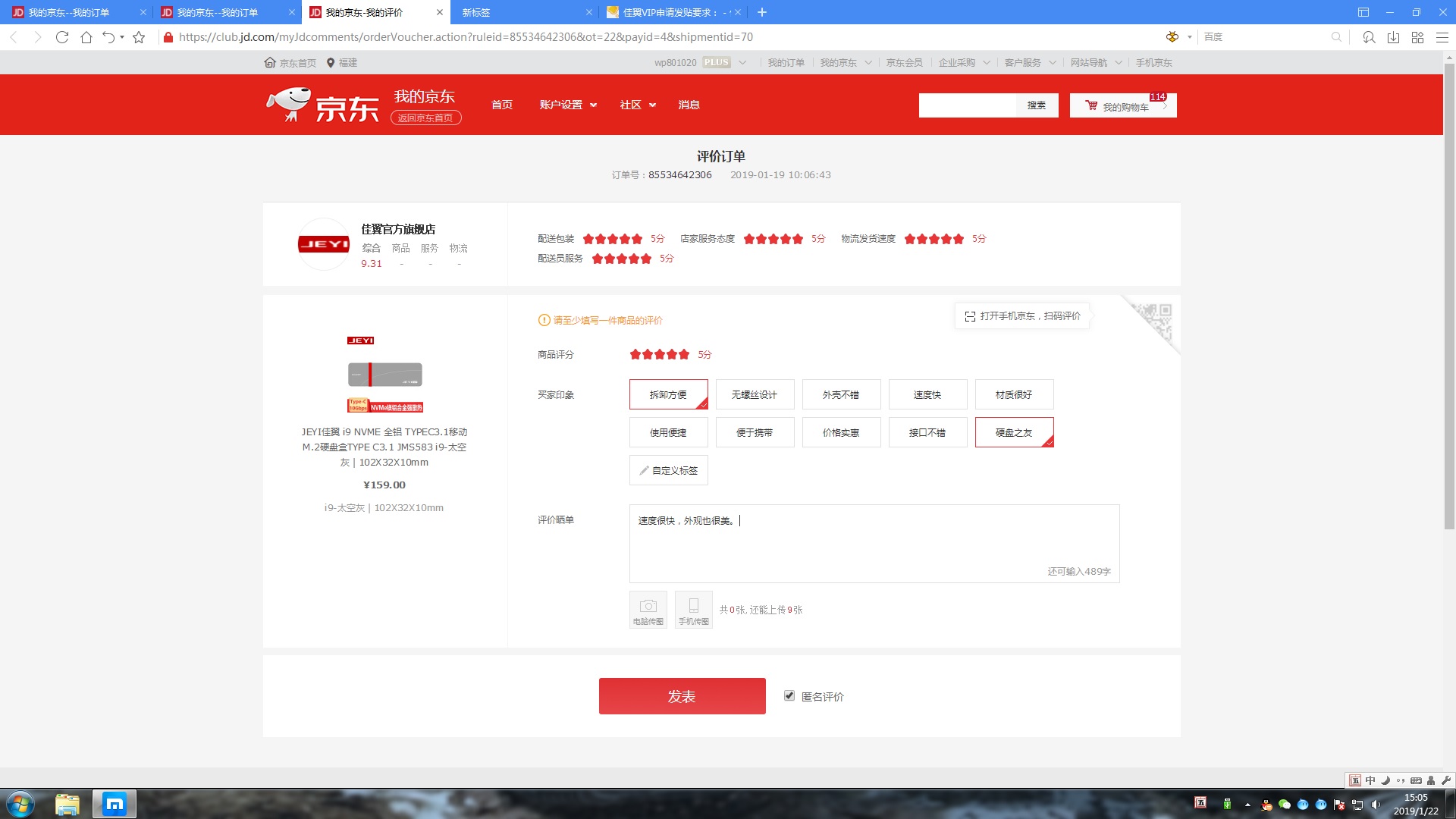Screen dimensions: 1456x819
Task: Click the QQ penguin tray icon
Action: coord(1266,805)
